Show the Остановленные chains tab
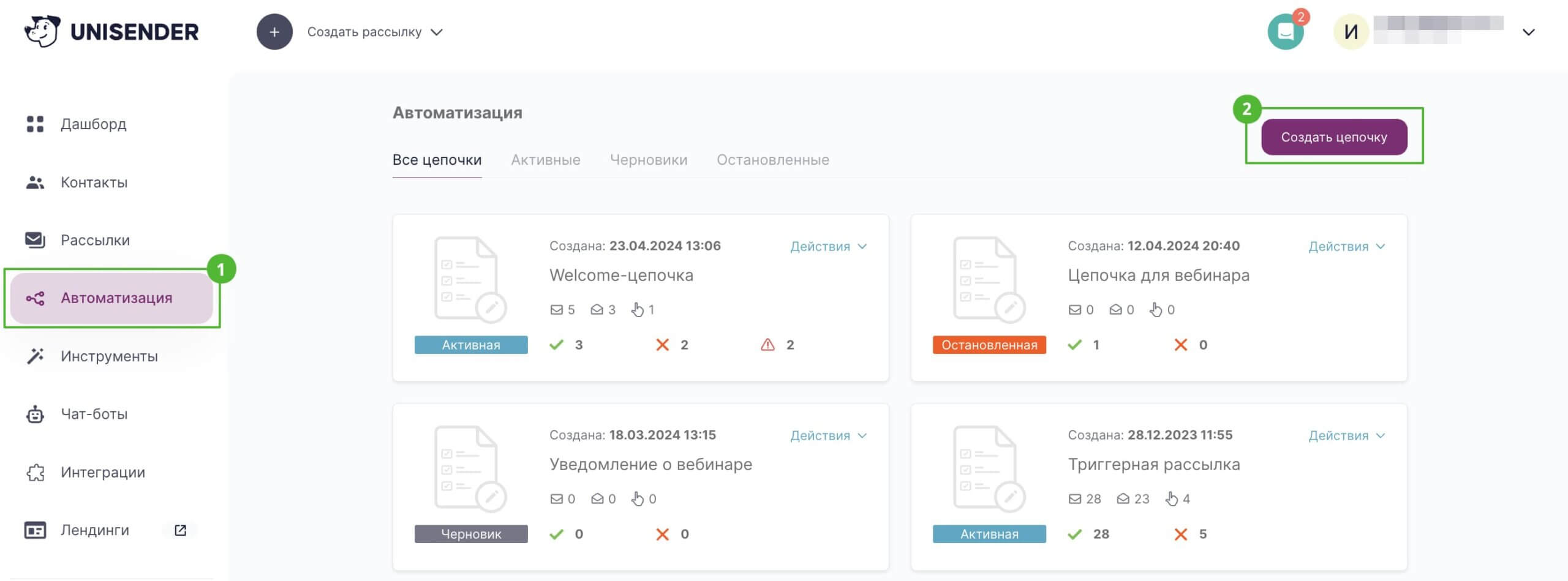Screen dimensions: 1568x581 point(772,160)
